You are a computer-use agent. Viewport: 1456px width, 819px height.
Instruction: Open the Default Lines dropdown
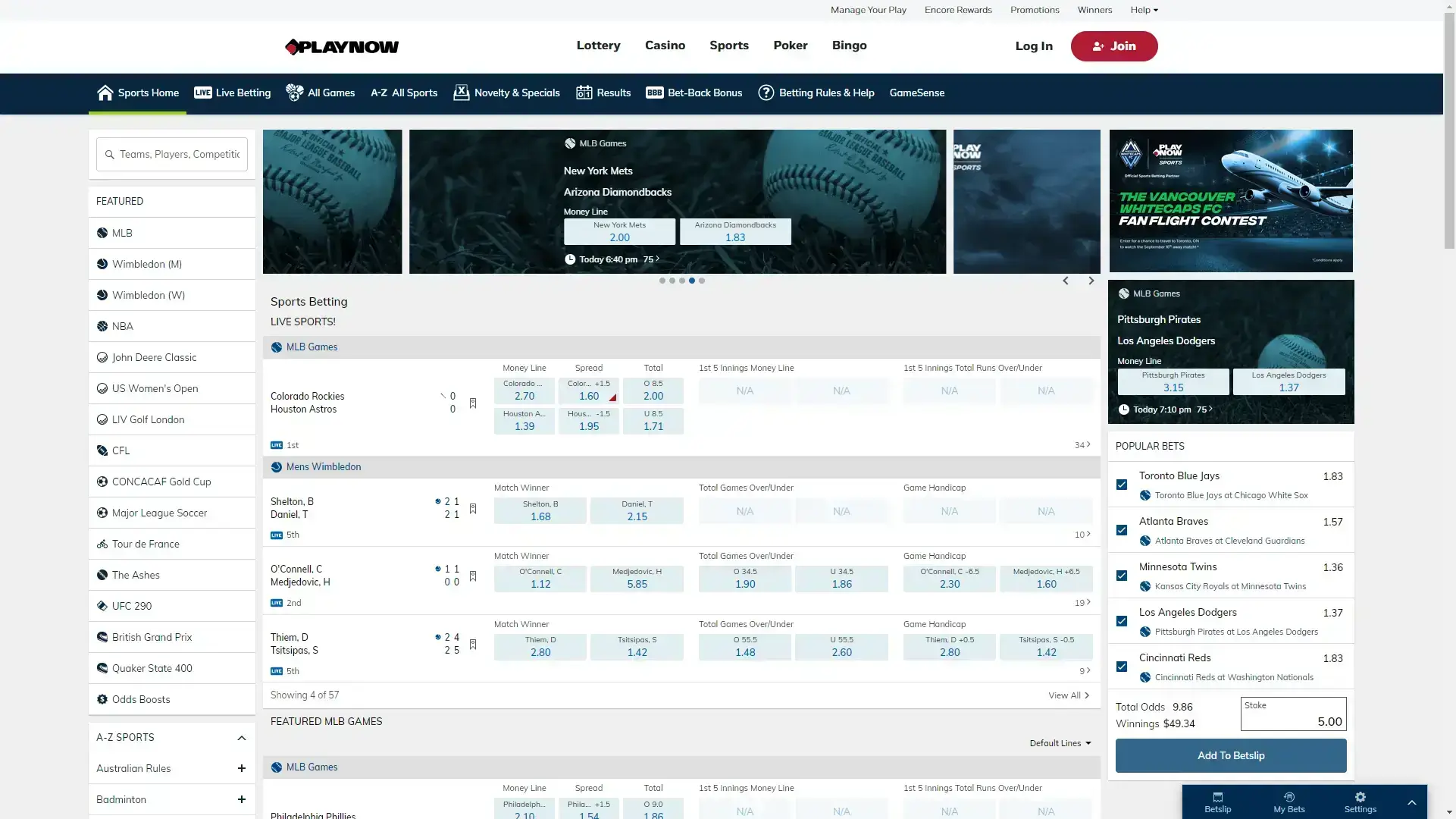(x=1060, y=743)
